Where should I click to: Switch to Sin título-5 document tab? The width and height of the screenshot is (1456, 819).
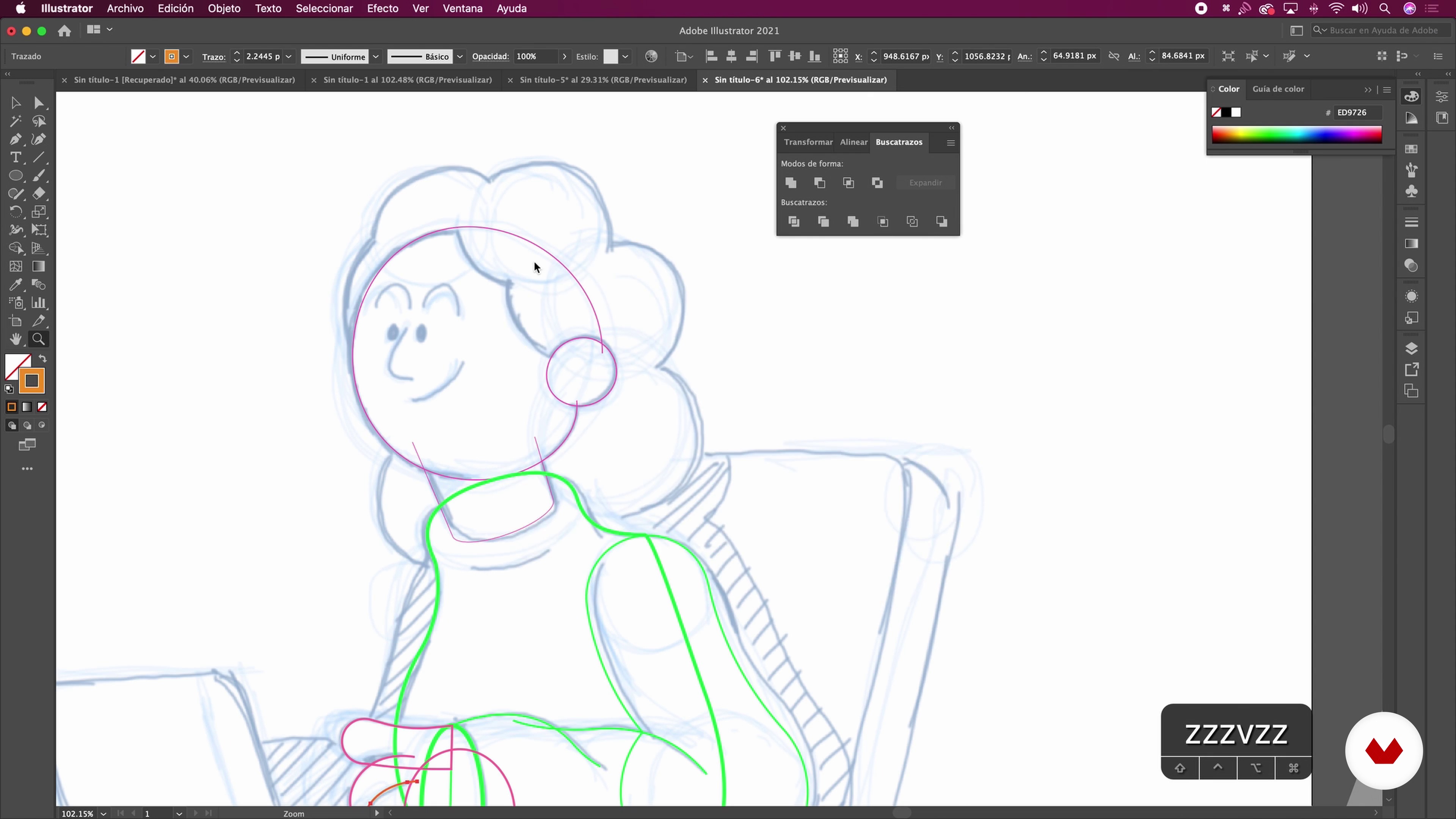click(x=603, y=80)
